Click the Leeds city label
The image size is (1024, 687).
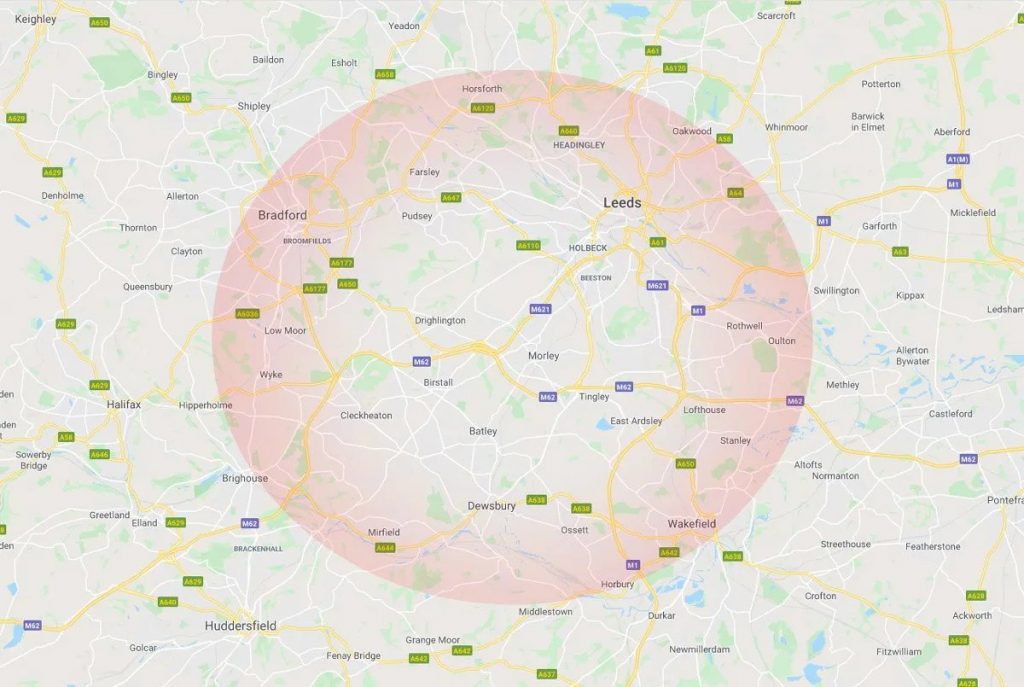coord(622,203)
